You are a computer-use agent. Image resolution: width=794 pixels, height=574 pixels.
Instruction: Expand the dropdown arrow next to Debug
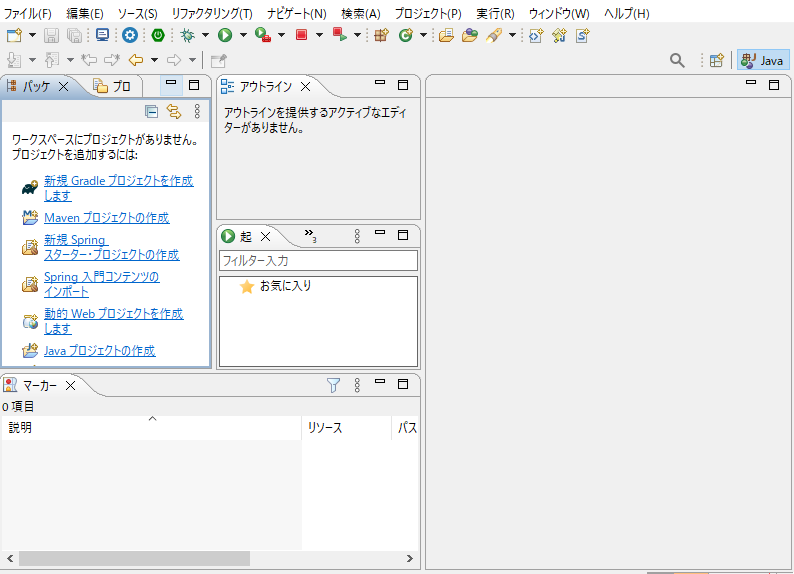pos(205,35)
